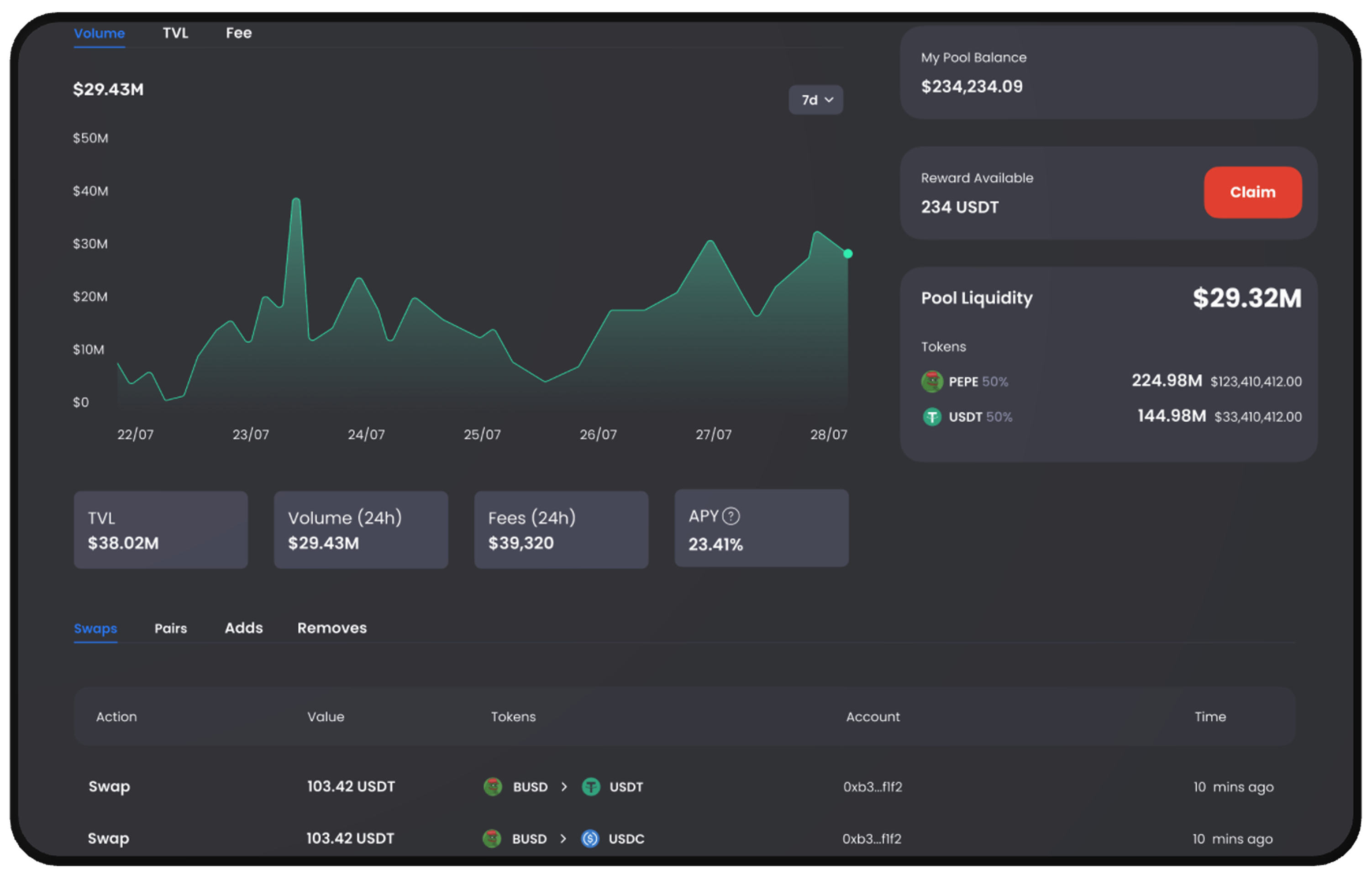Click the USDT coin icon in first swap row
Viewport: 1372px width, 875px height.
[x=591, y=787]
